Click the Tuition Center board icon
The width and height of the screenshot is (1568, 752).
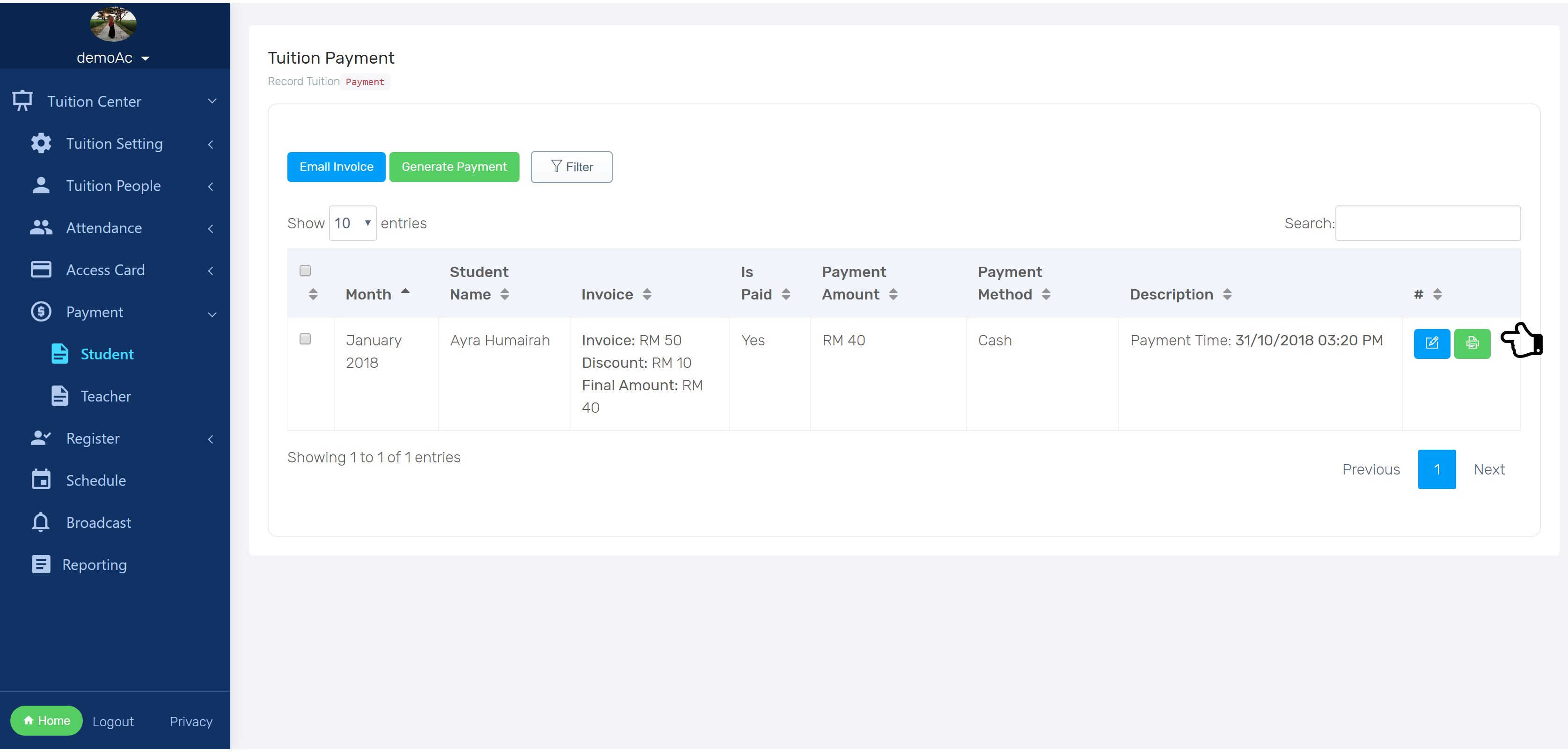coord(22,101)
